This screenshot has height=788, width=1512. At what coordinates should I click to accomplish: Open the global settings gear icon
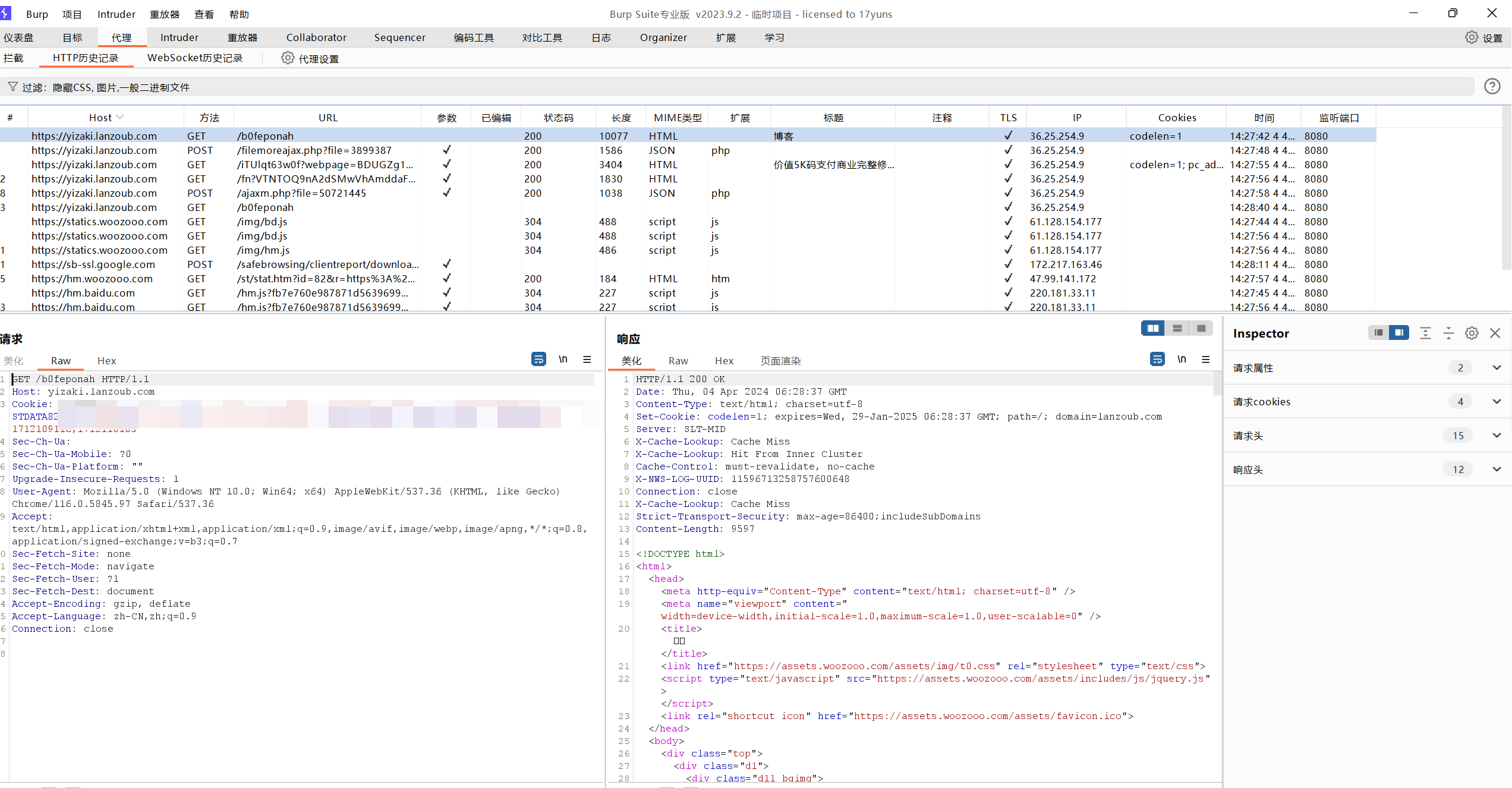1472,37
